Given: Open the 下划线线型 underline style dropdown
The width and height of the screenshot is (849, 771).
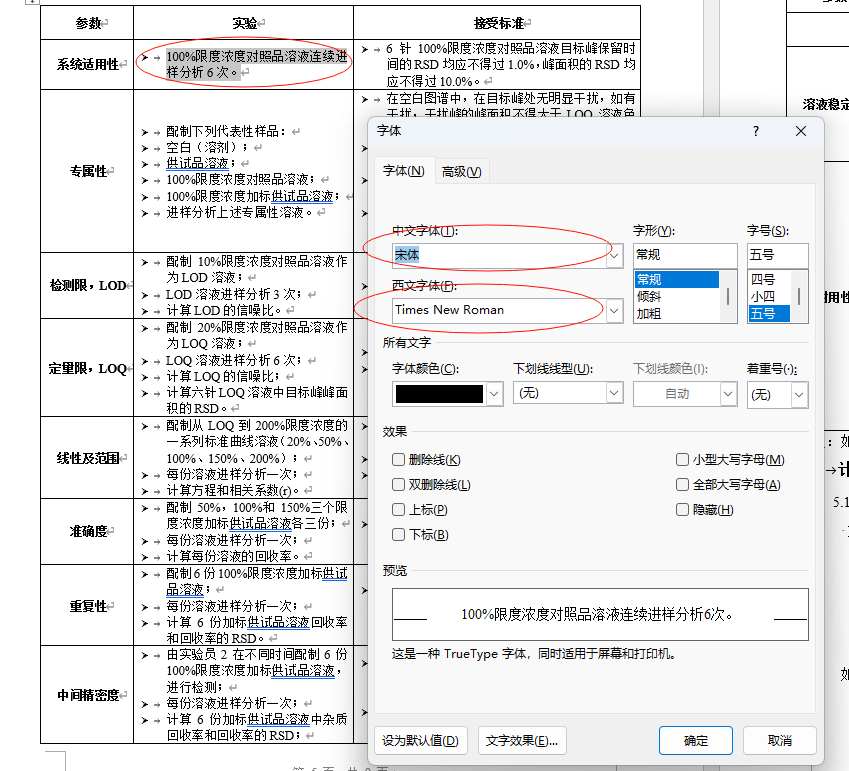Looking at the screenshot, I should [614, 394].
